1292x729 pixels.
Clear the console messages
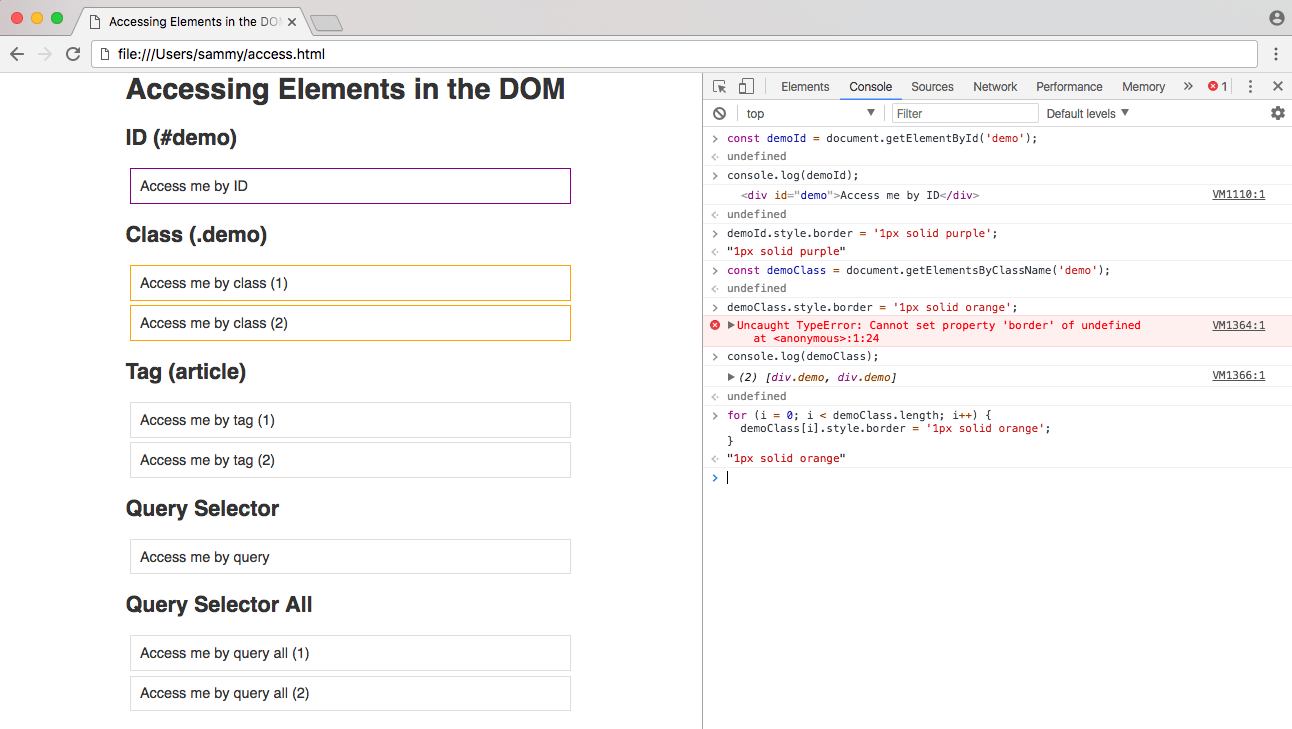[x=720, y=113]
